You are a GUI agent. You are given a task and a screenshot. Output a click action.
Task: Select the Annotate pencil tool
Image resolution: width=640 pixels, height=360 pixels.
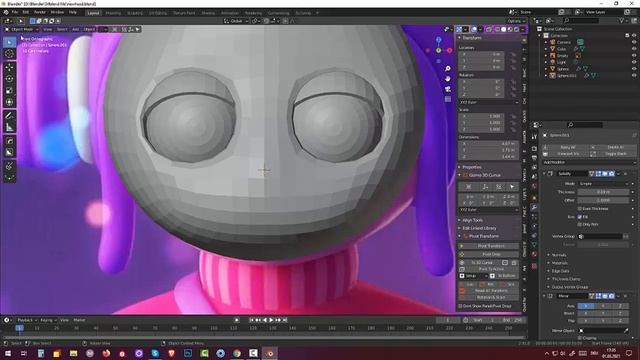click(x=10, y=116)
